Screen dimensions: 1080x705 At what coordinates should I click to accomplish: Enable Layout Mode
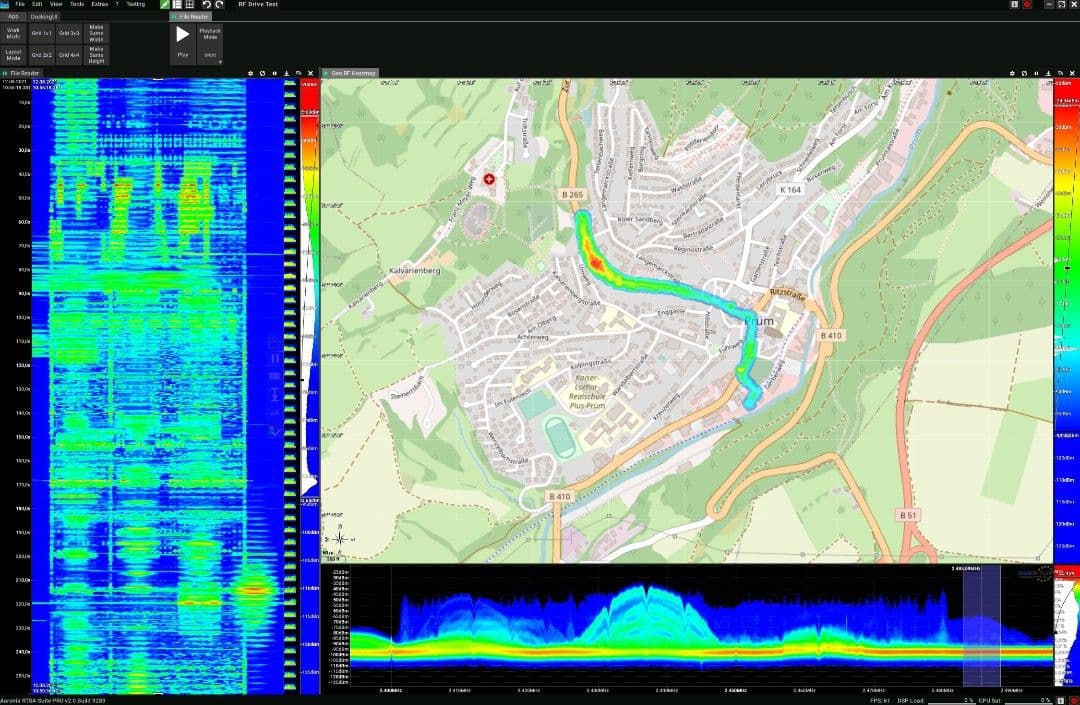point(13,55)
